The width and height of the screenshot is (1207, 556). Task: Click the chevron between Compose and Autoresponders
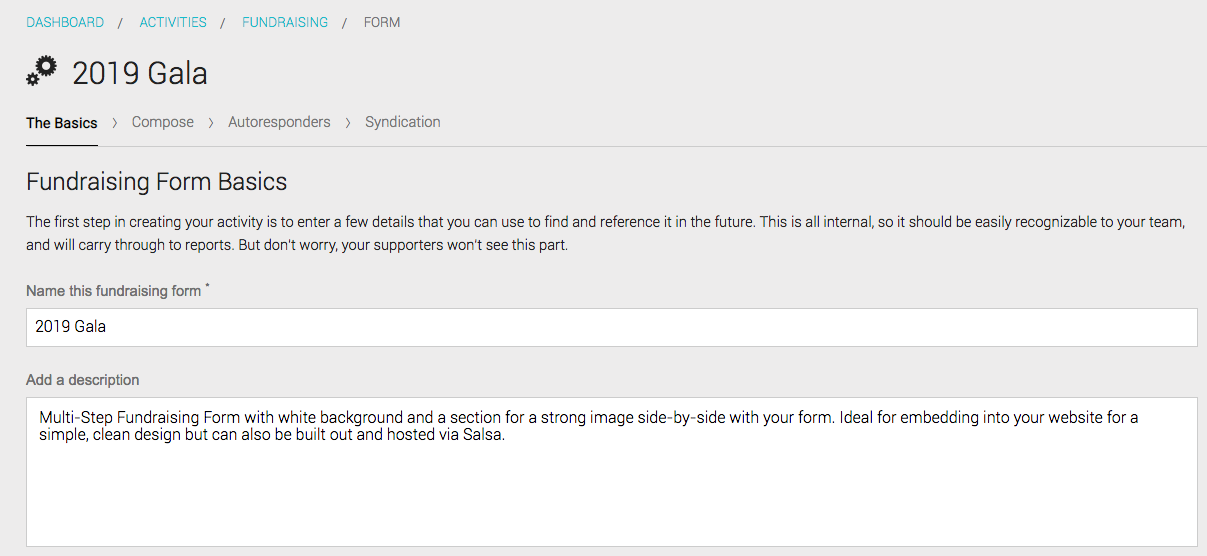[x=211, y=123]
